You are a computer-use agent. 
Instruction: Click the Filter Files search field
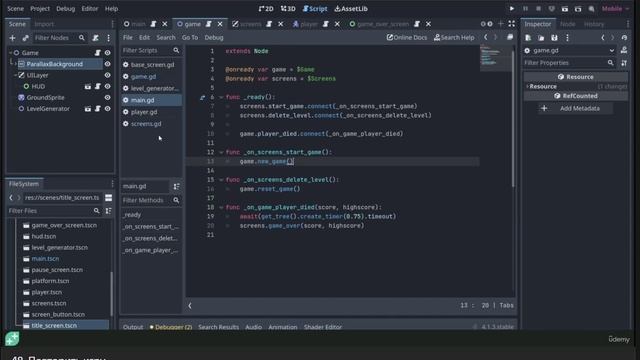click(54, 211)
